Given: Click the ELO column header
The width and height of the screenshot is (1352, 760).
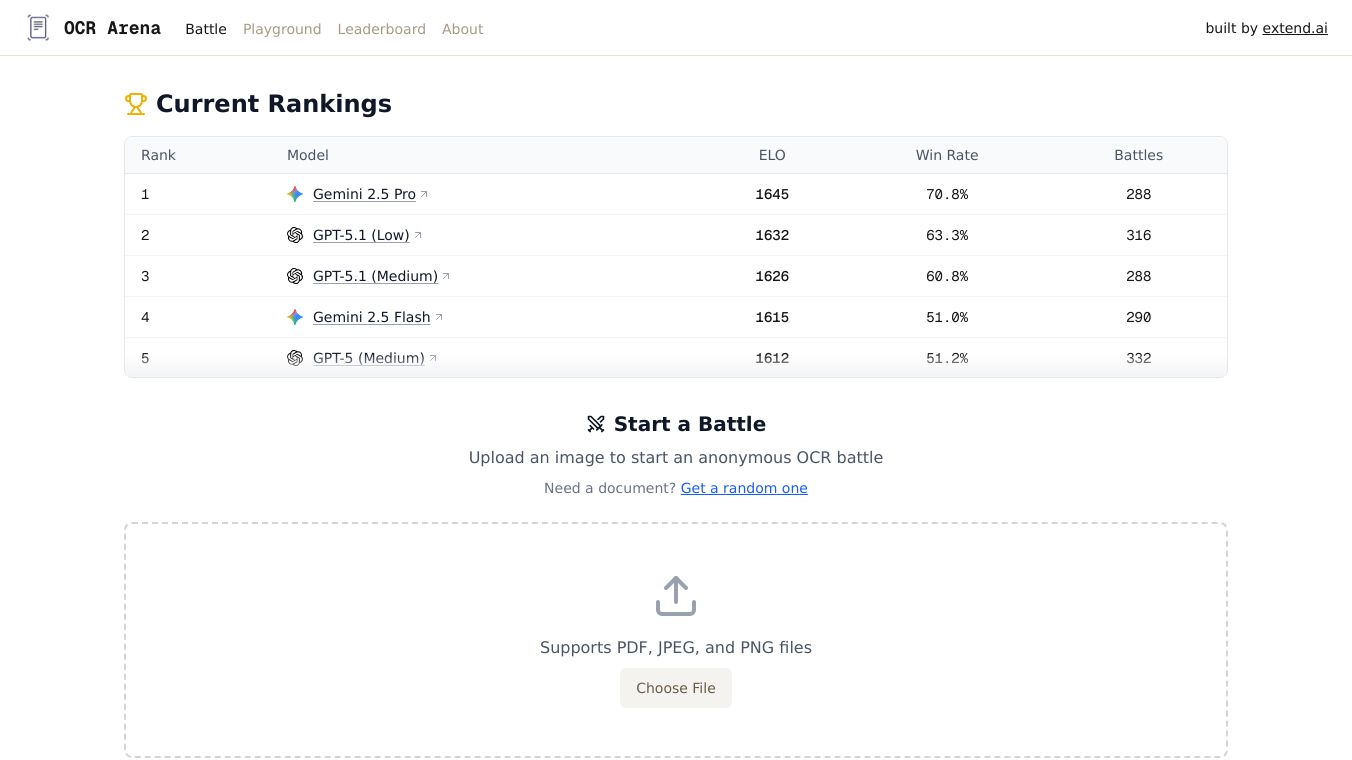Looking at the screenshot, I should [772, 155].
